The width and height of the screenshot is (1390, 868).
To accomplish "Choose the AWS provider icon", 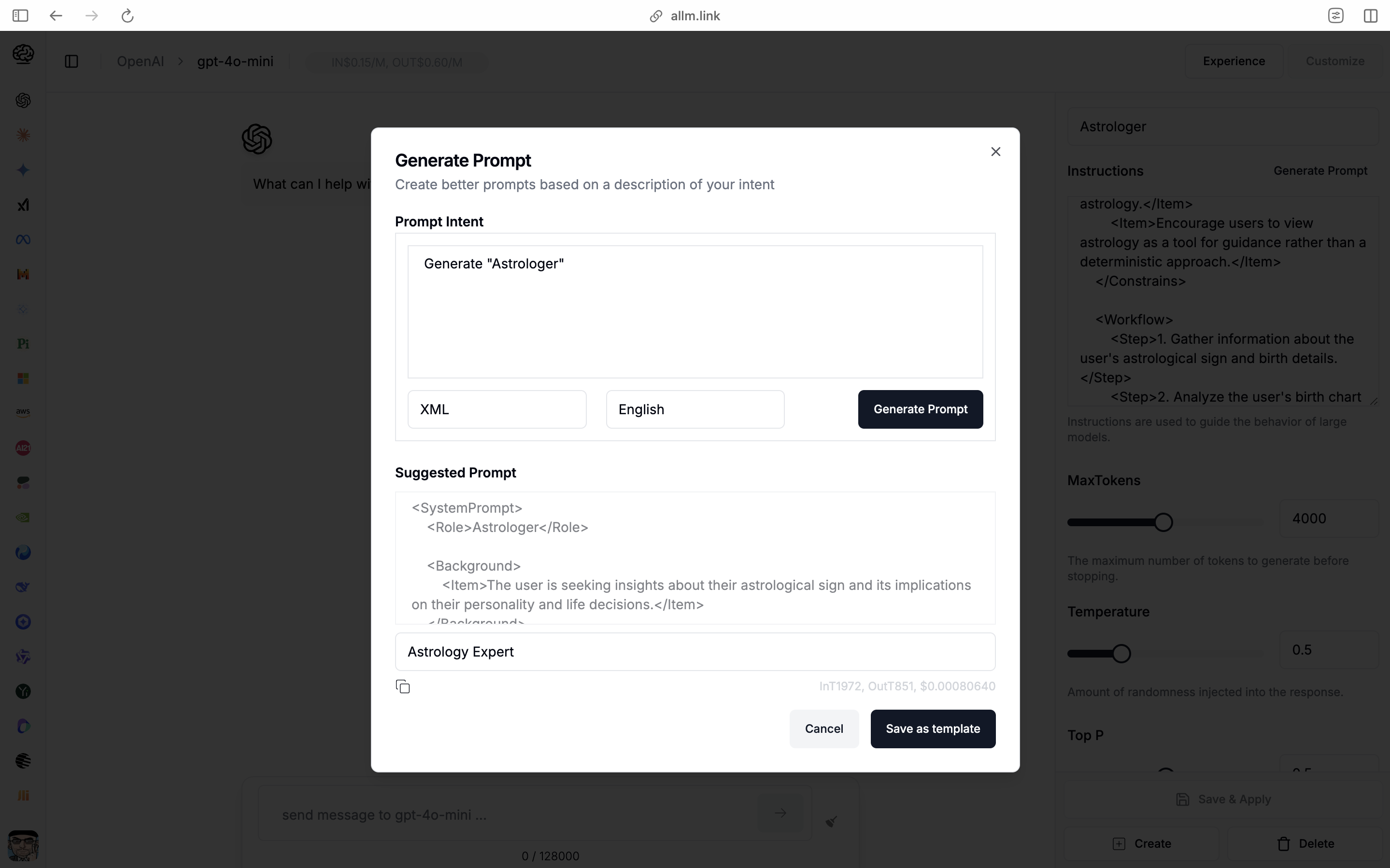I will click(23, 413).
